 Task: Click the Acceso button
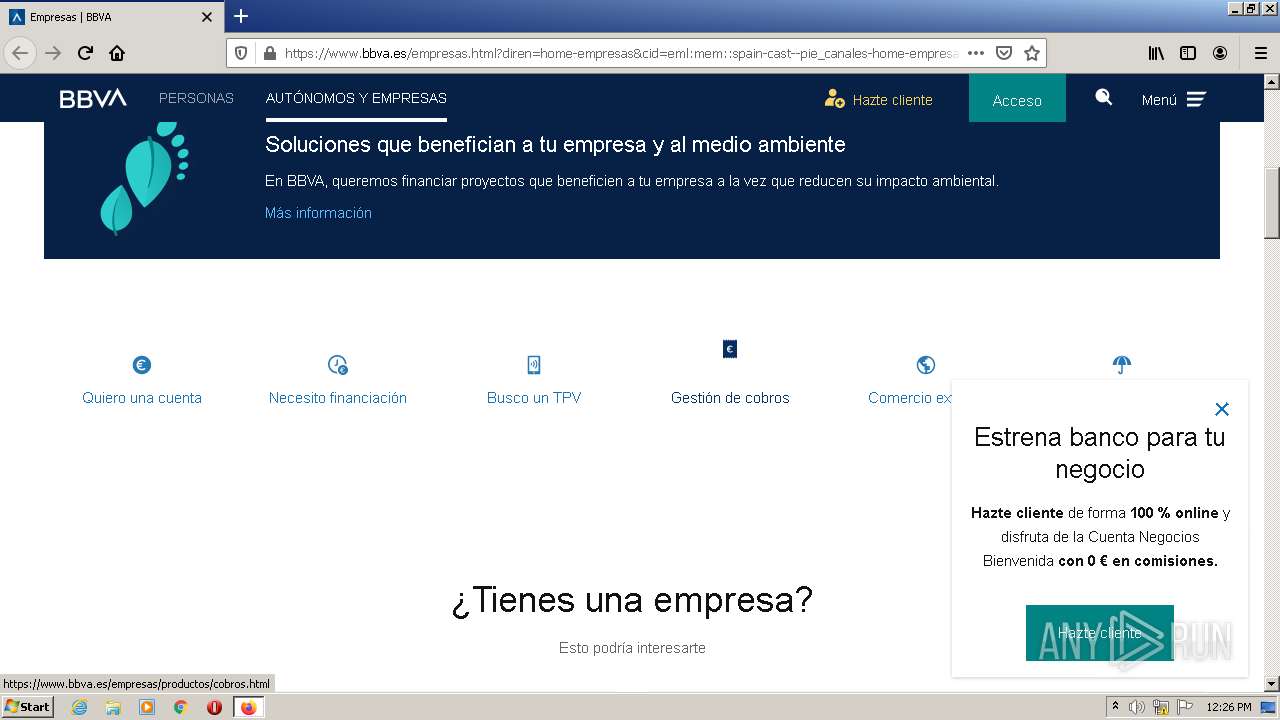pyautogui.click(x=1017, y=99)
